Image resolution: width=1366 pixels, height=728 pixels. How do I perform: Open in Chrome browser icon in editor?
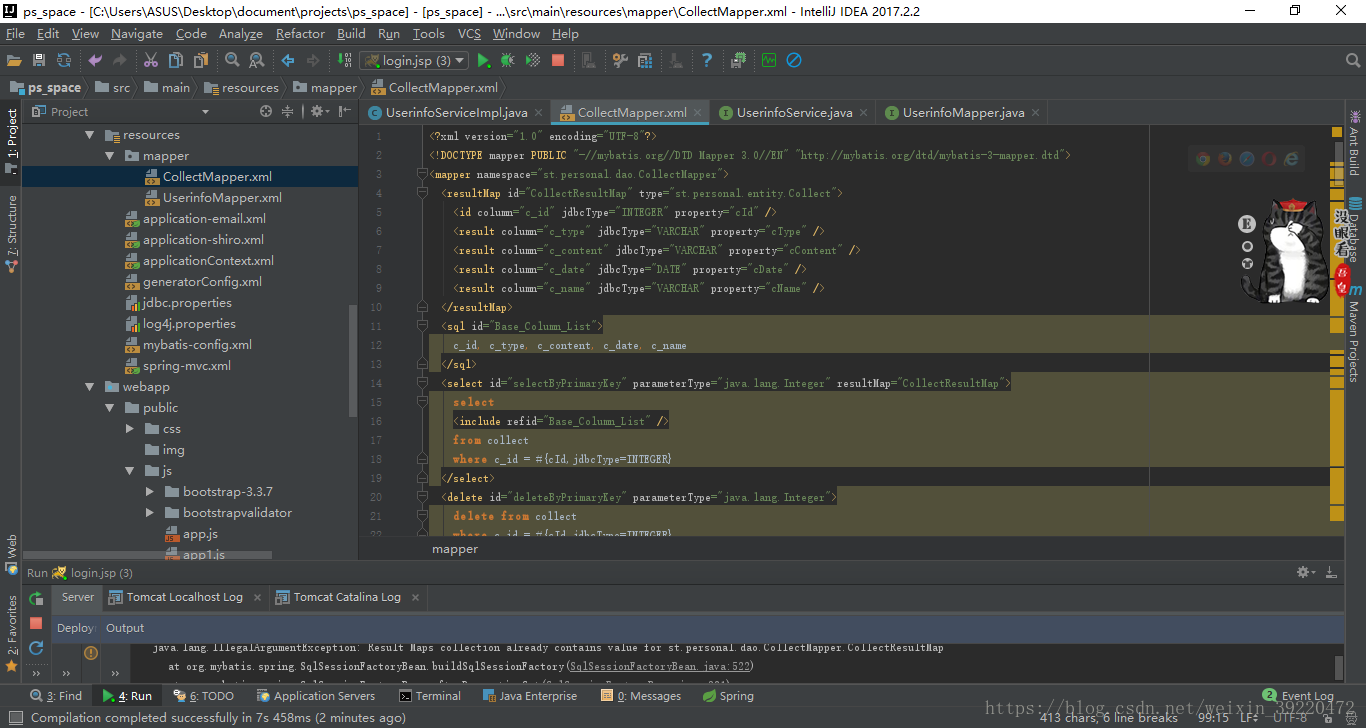click(1203, 158)
